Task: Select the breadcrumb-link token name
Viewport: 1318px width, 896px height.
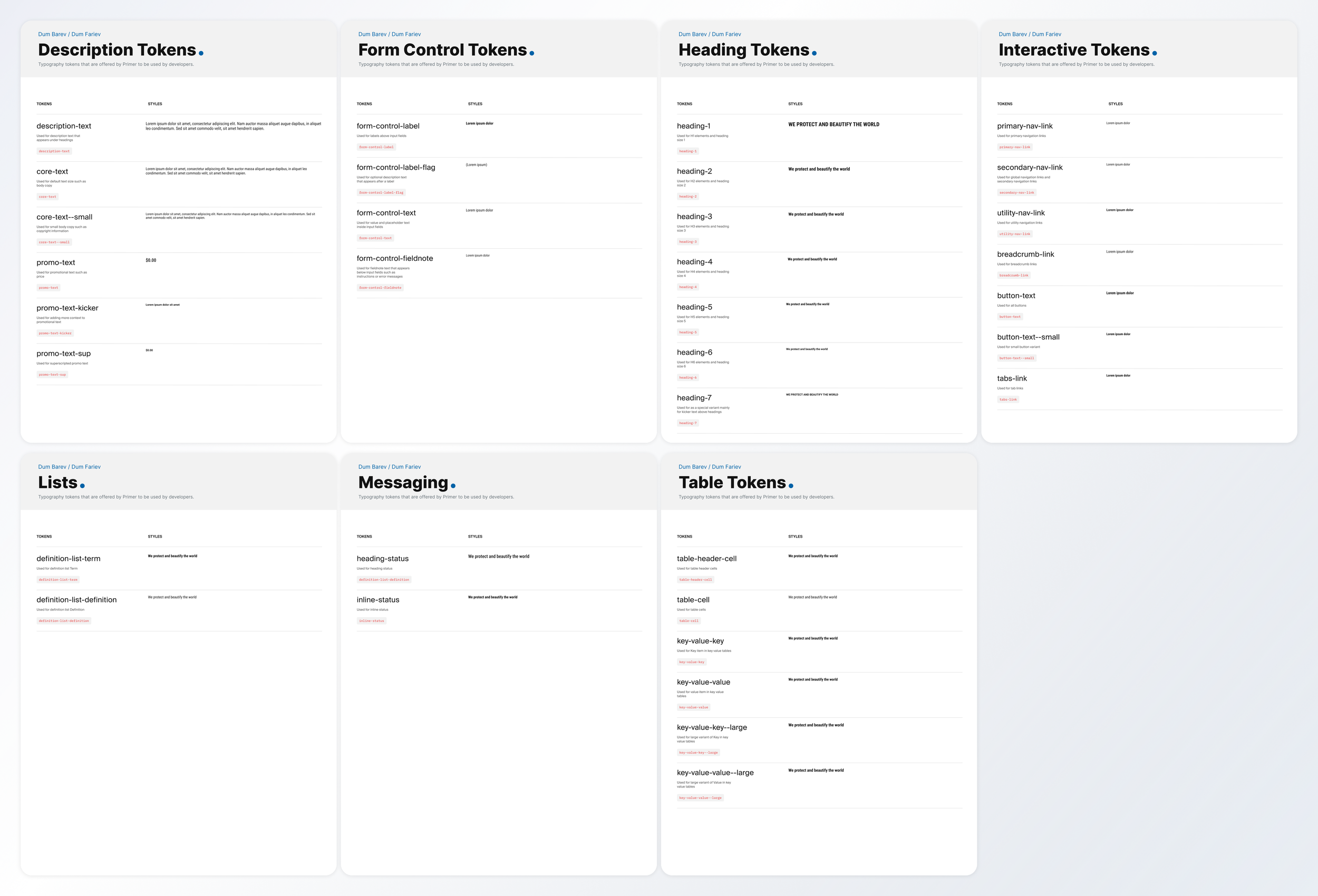Action: pyautogui.click(x=1025, y=255)
